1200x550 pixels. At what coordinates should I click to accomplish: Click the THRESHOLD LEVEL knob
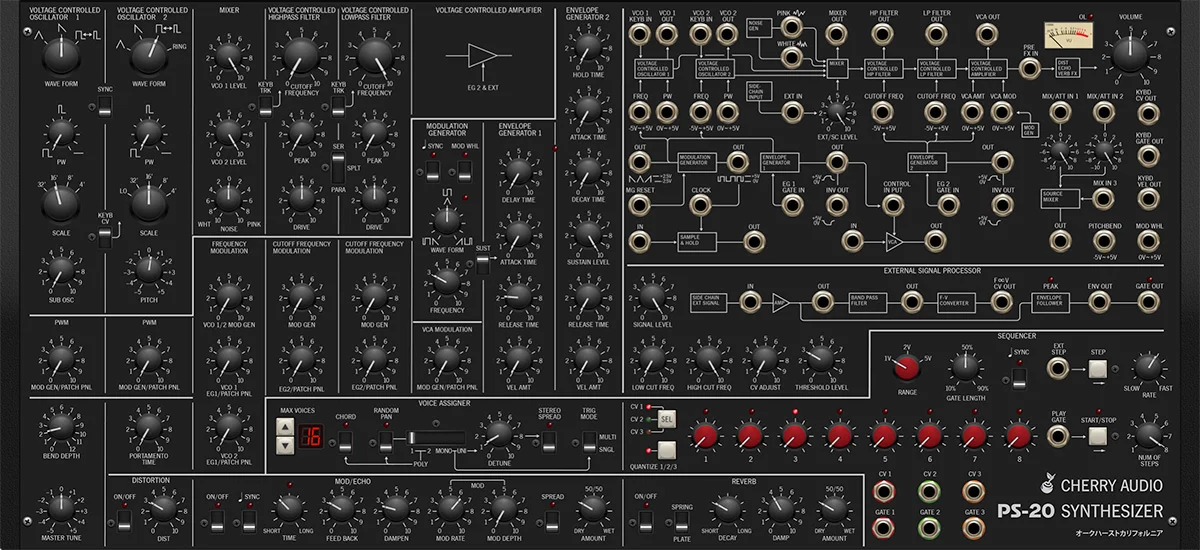point(820,359)
